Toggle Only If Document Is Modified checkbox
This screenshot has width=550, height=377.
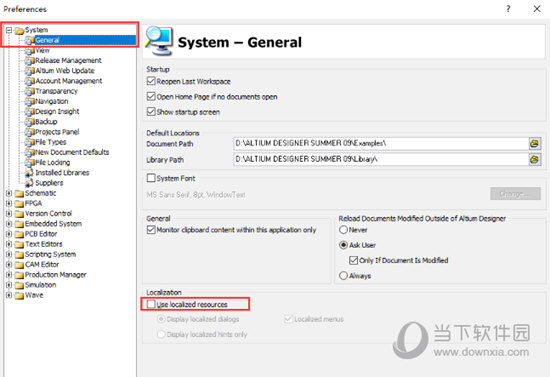tap(353, 260)
